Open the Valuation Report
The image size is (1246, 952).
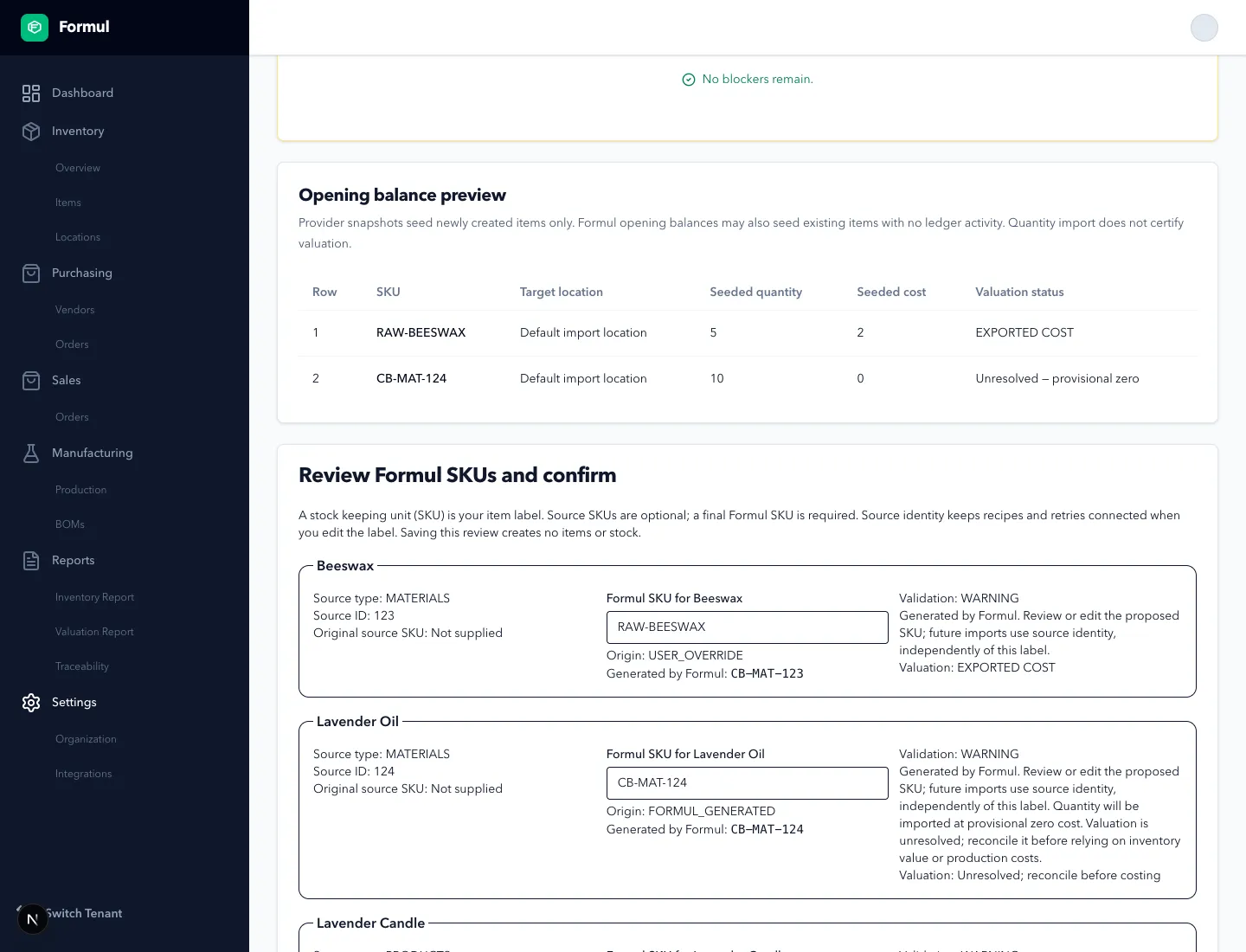tap(95, 632)
